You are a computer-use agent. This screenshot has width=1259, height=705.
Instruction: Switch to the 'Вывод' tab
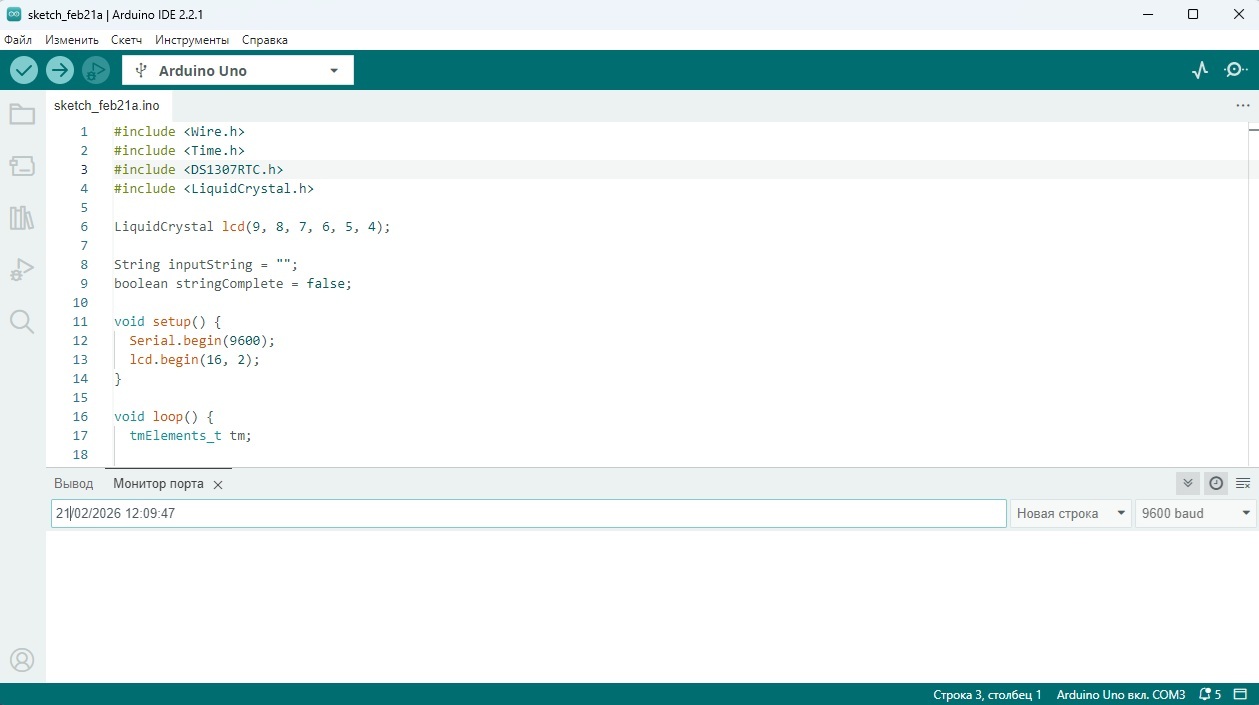[x=74, y=483]
